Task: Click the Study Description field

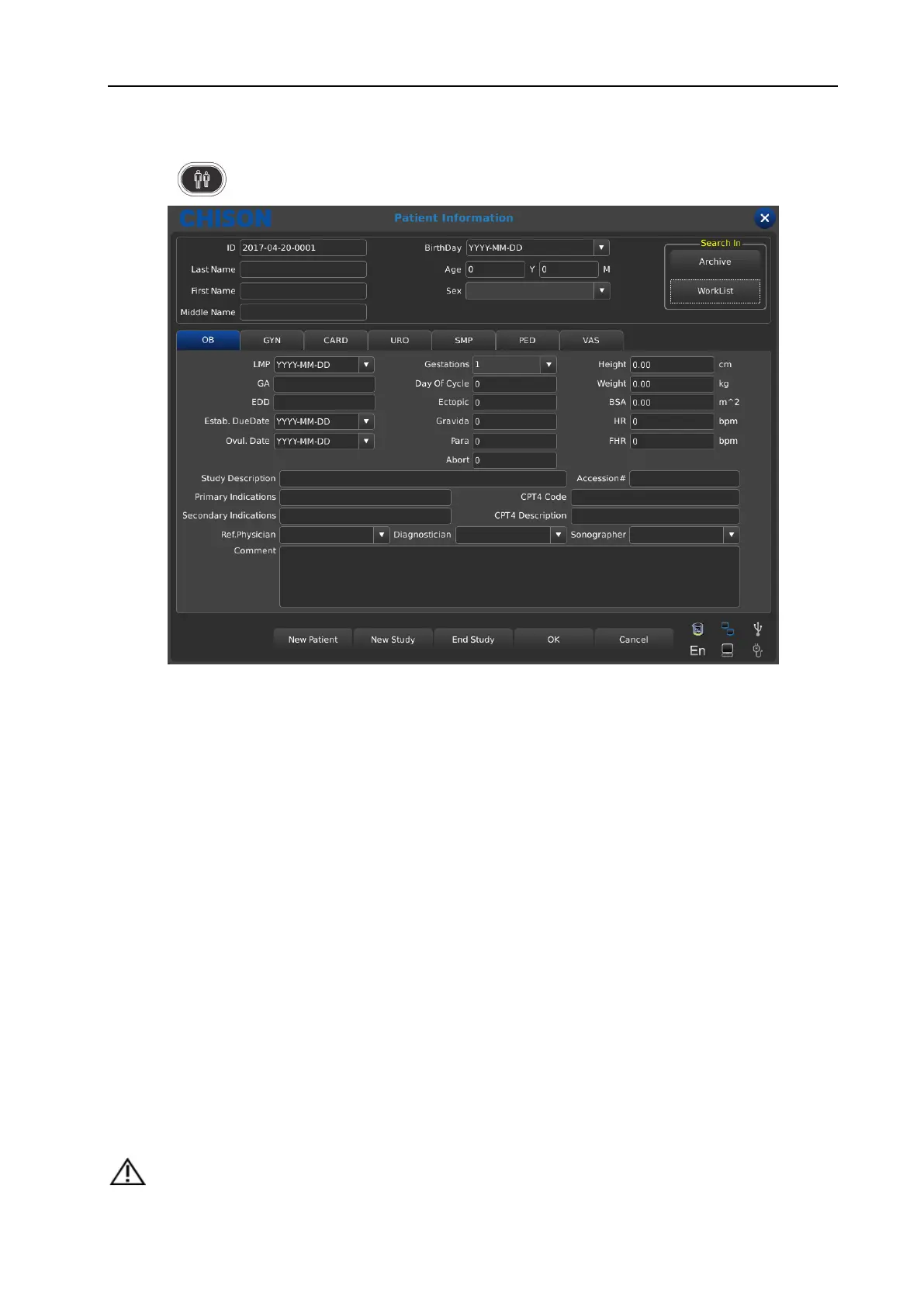Action: click(x=423, y=479)
